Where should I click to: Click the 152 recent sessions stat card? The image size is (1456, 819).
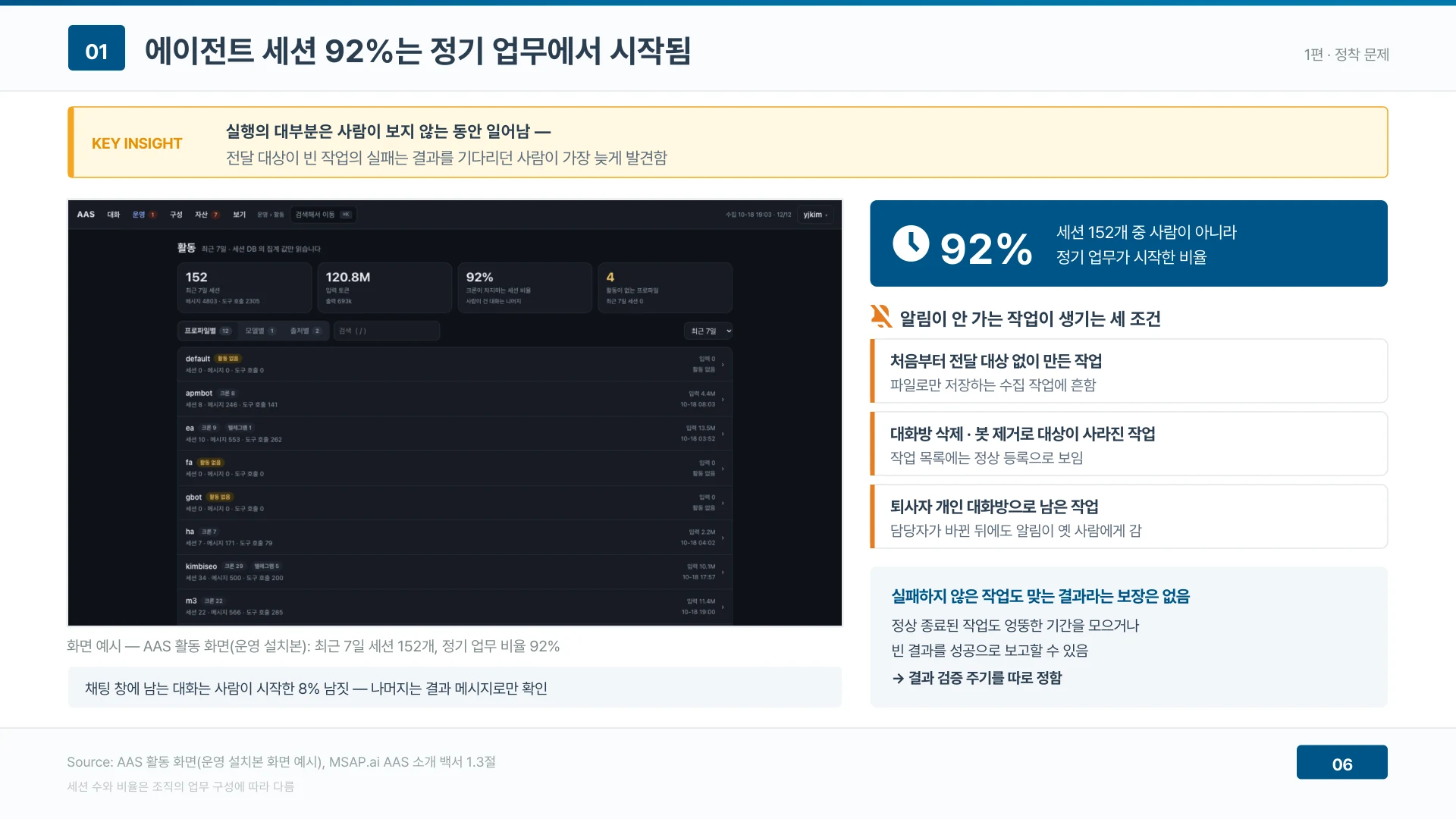click(x=245, y=288)
